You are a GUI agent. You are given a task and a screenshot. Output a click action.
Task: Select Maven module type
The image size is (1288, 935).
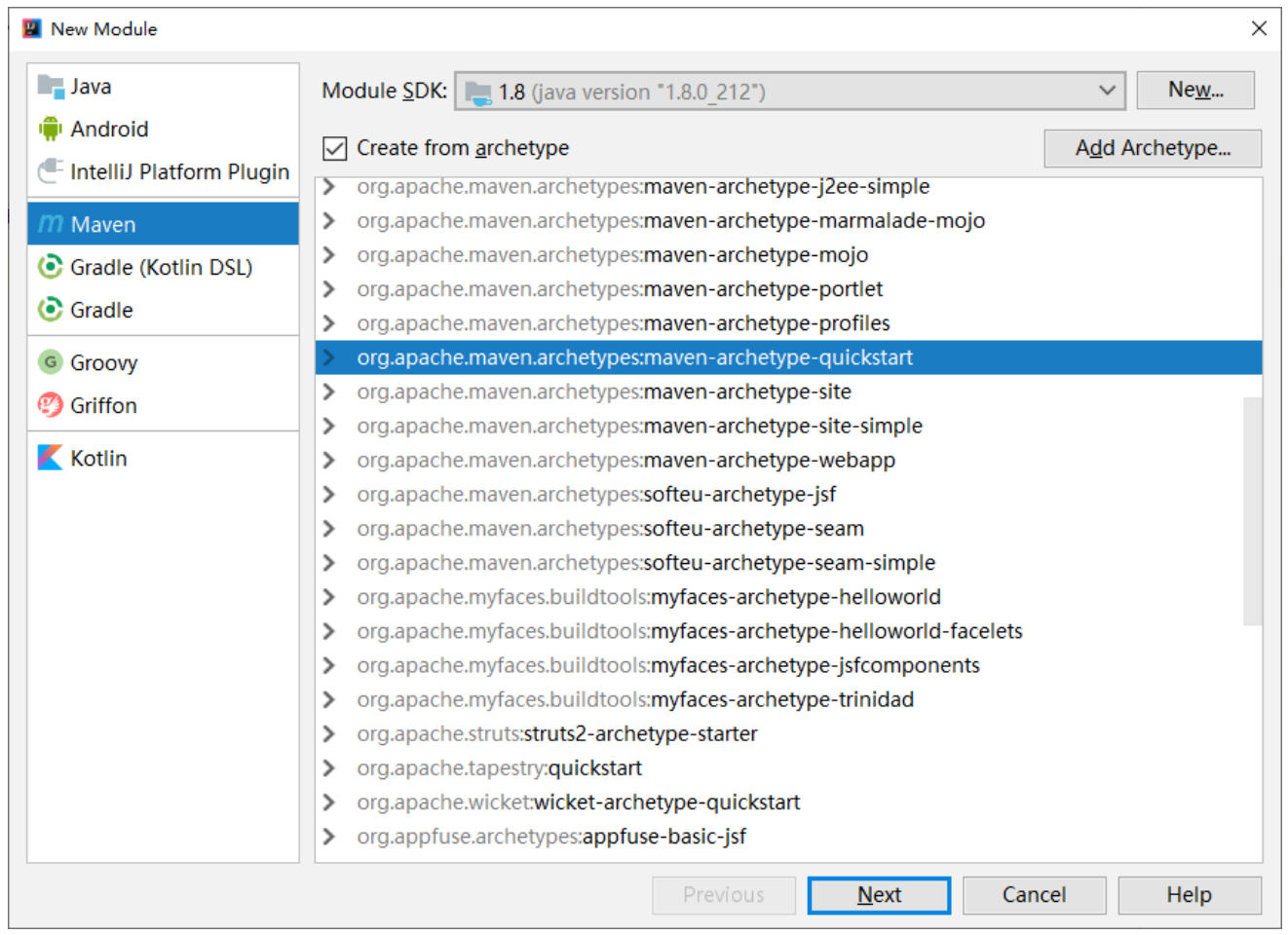coord(163,224)
